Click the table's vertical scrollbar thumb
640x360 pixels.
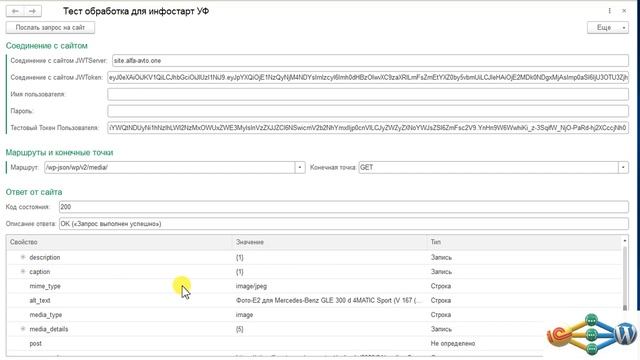pos(624,279)
